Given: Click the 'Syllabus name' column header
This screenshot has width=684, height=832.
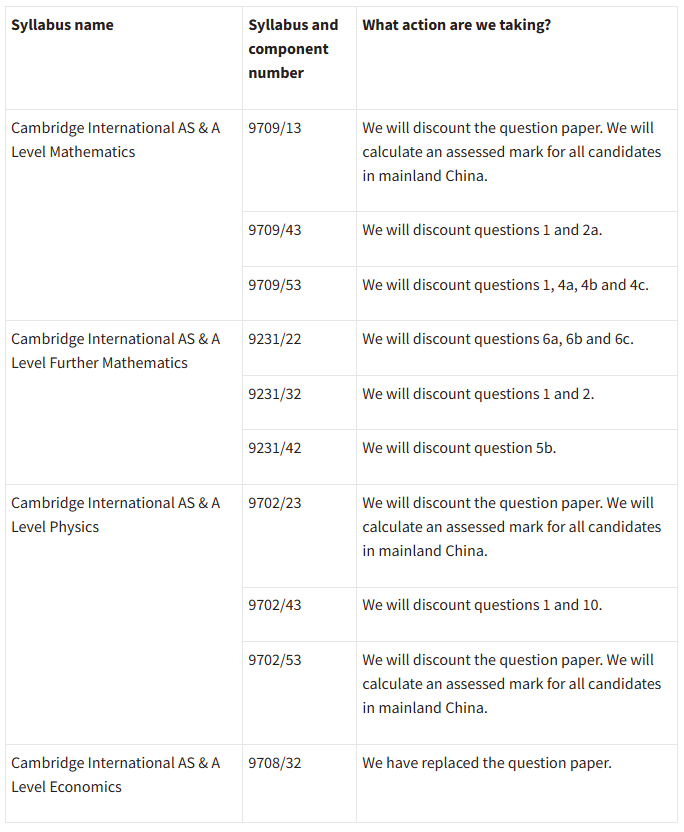Looking at the screenshot, I should click(x=62, y=25).
